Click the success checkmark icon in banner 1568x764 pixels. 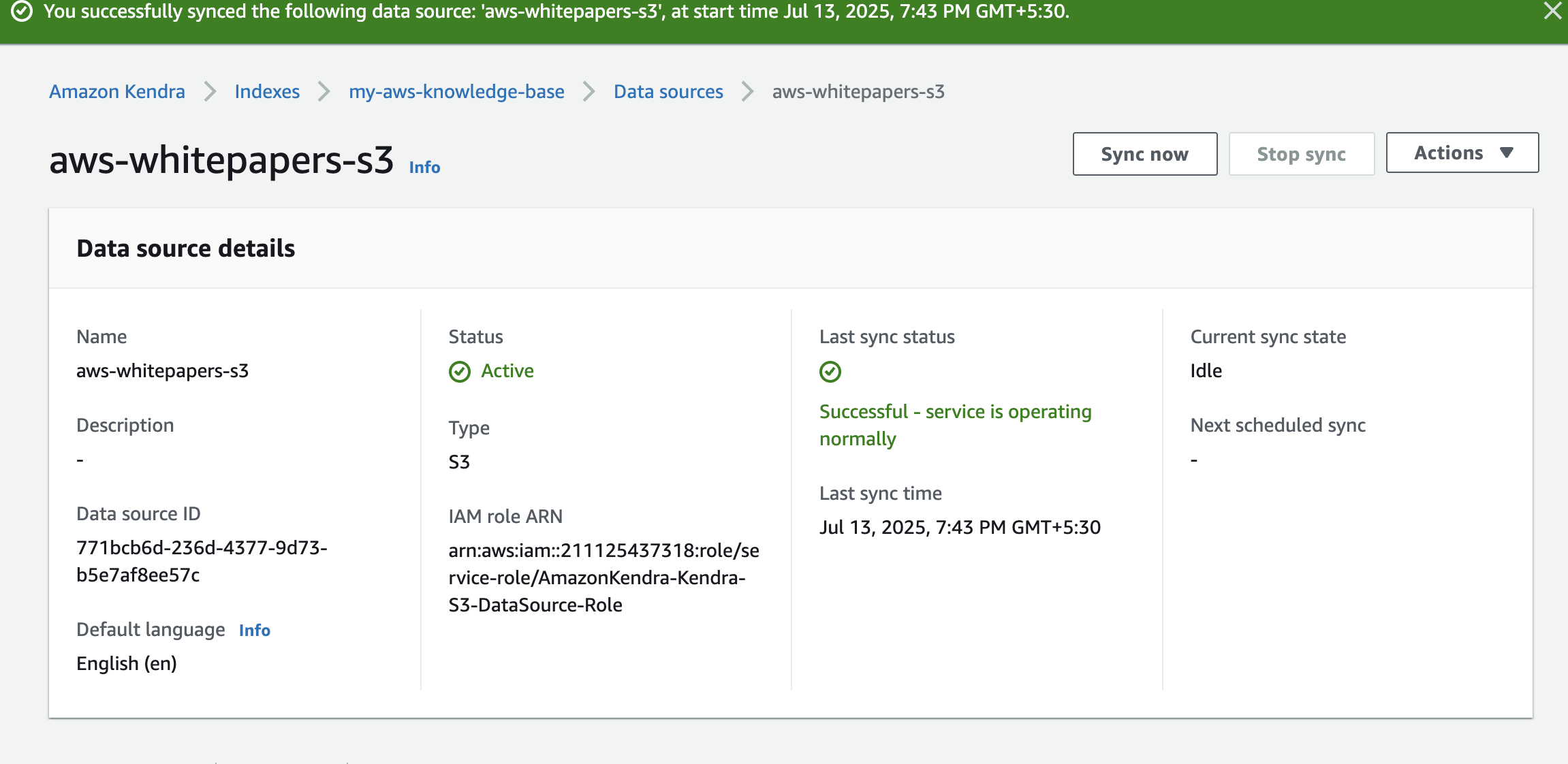point(22,12)
